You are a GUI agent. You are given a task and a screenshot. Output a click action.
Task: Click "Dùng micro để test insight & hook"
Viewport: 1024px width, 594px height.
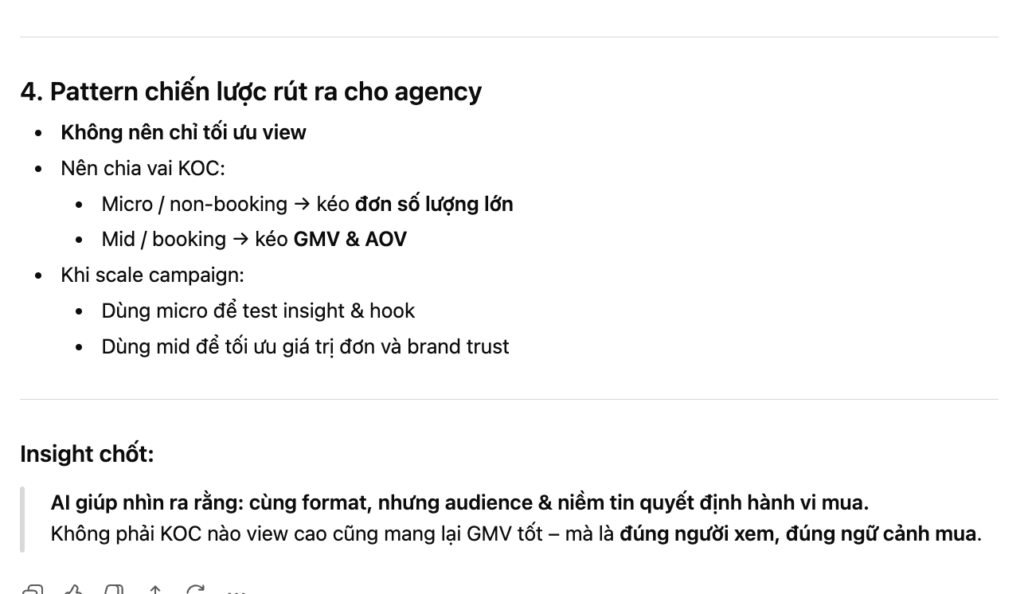[258, 311]
